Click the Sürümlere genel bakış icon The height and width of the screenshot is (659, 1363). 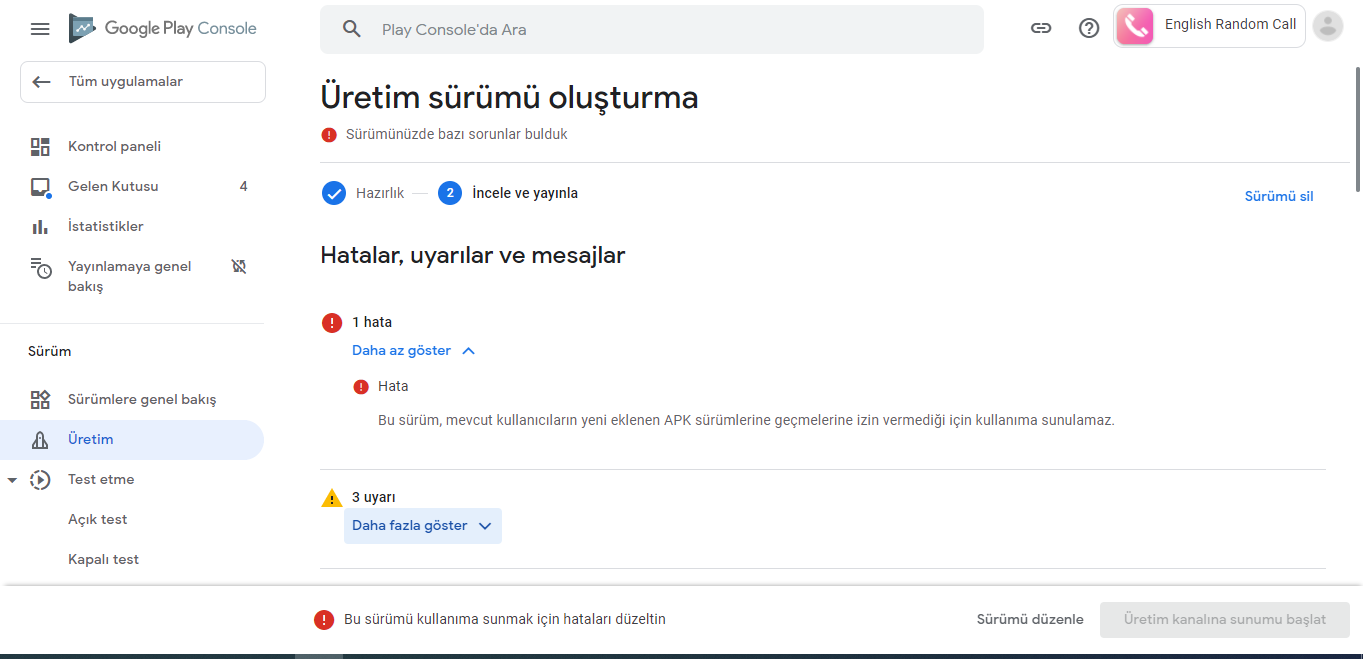(40, 400)
